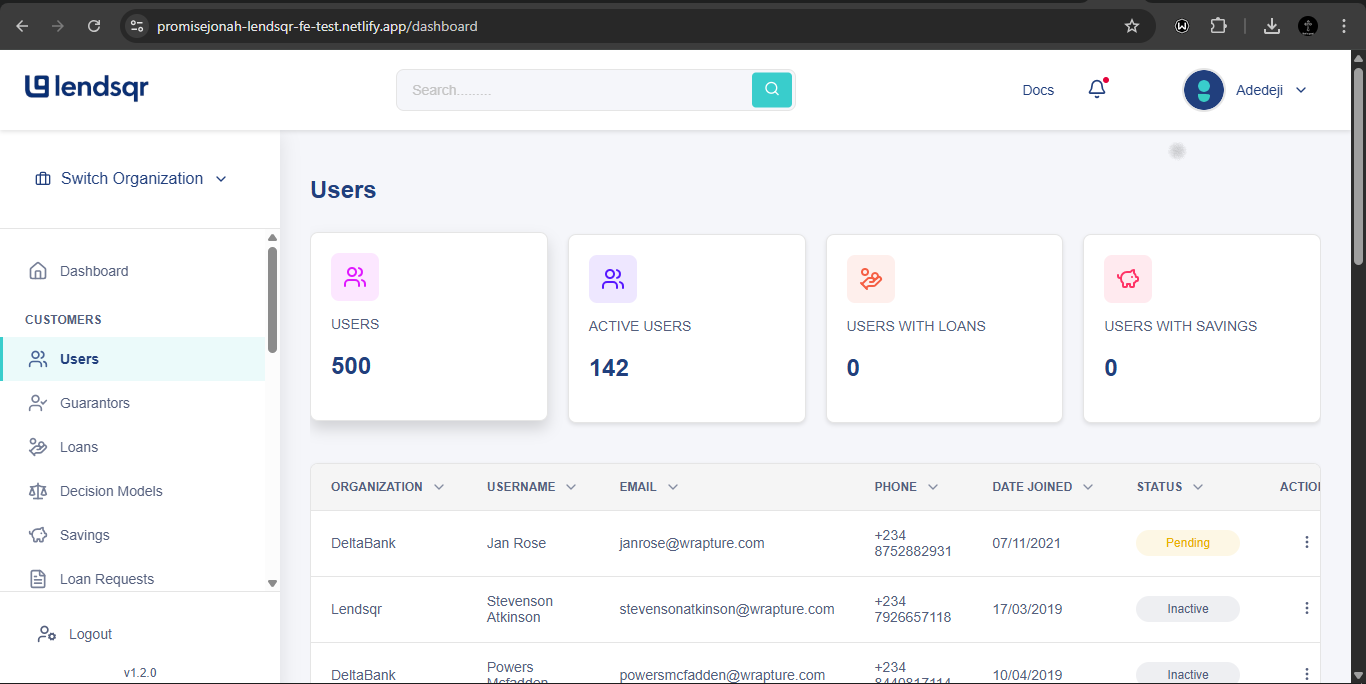Screen dimensions: 1366x684
Task: Click the Lendsqr organization cell
Action: [x=357, y=609]
